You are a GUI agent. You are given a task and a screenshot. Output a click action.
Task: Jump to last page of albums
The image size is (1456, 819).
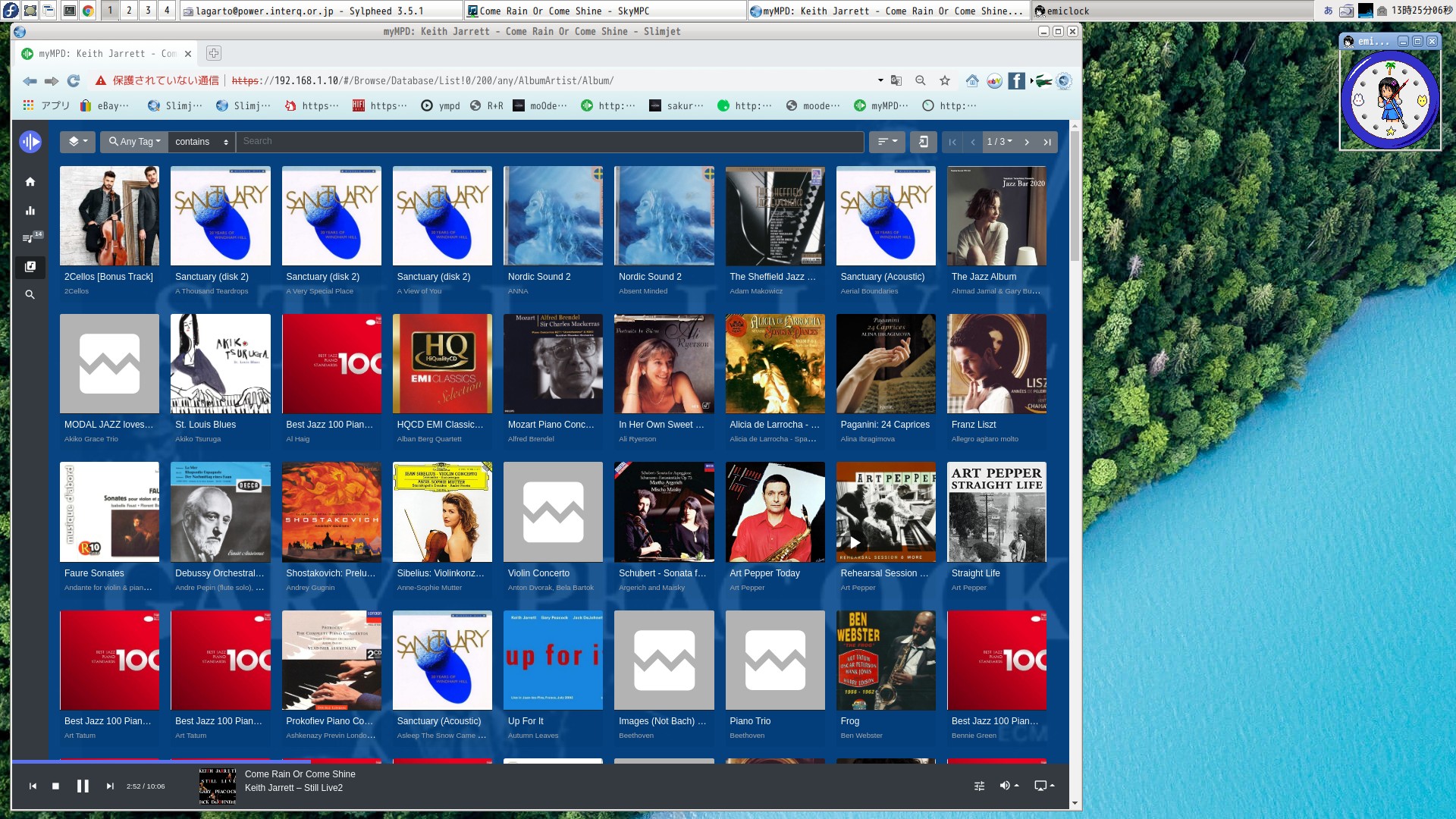point(1047,142)
